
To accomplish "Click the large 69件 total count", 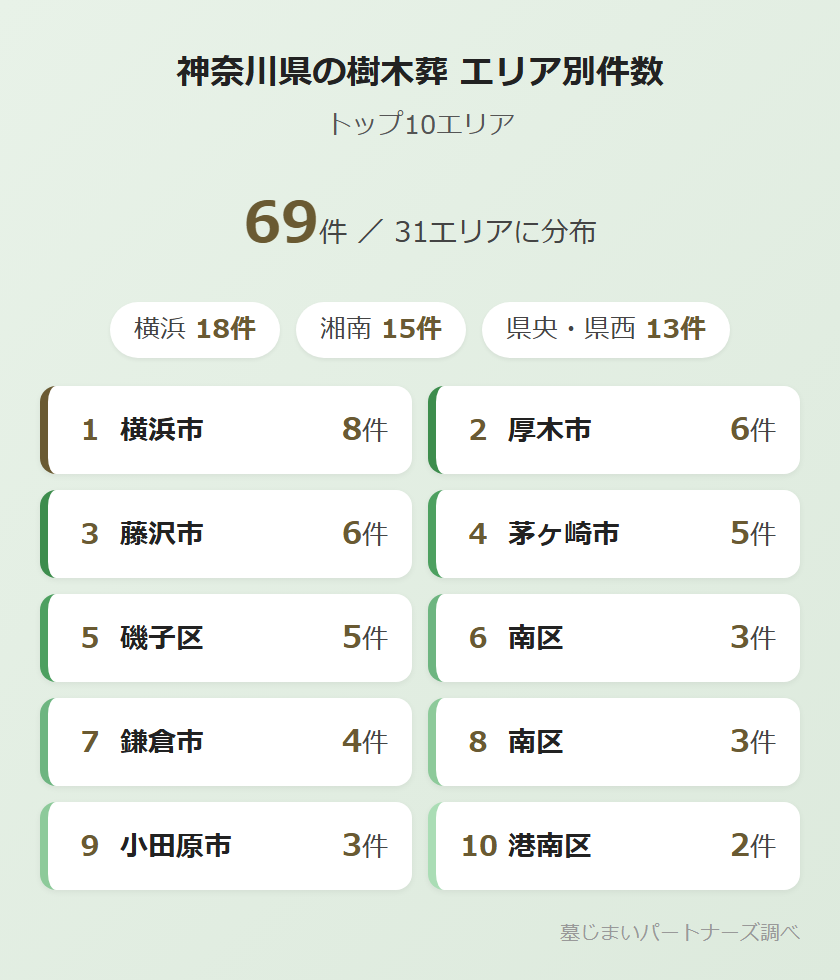I will [x=295, y=224].
